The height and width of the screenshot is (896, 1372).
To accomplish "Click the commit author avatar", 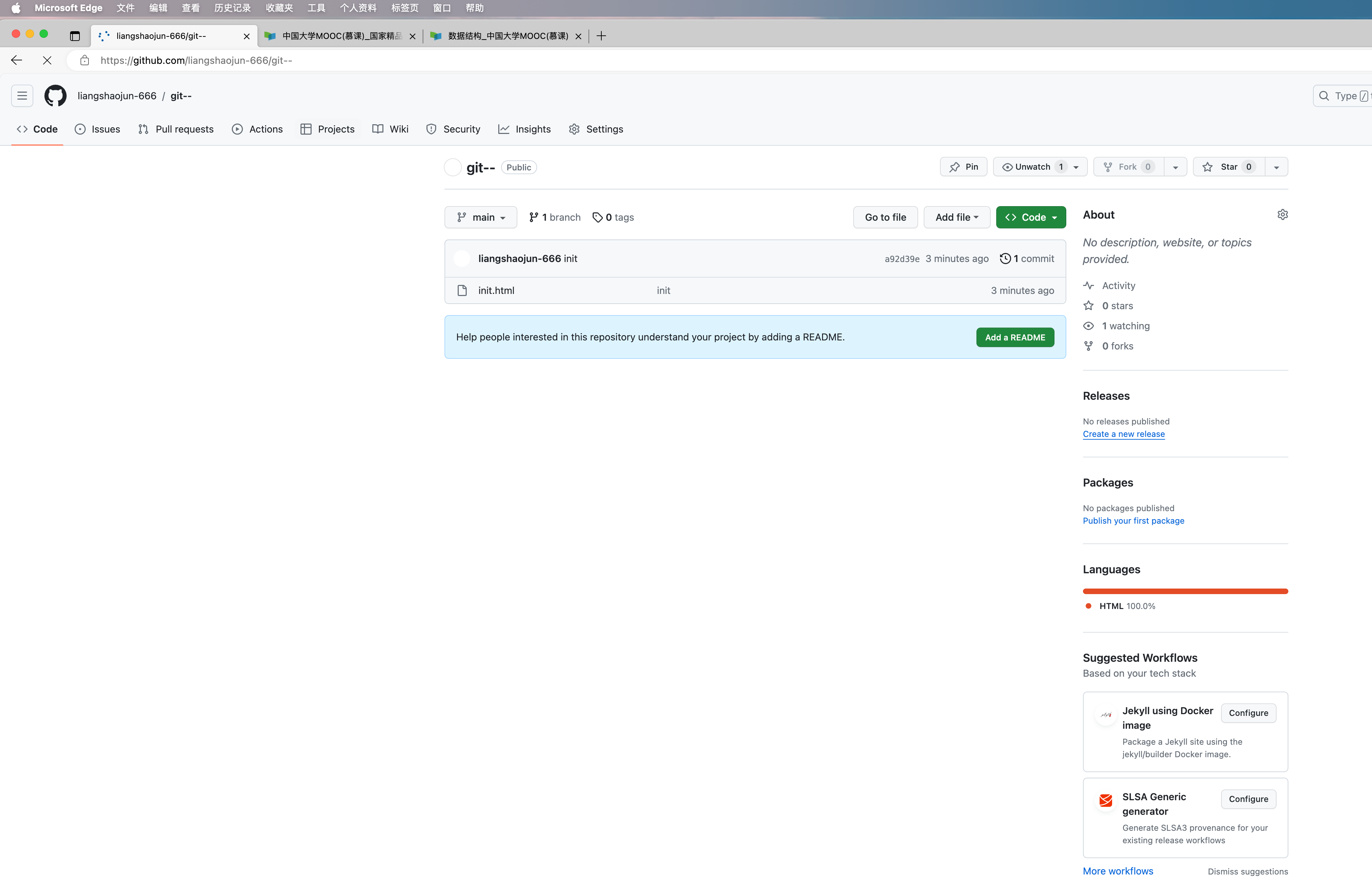I will [x=462, y=258].
